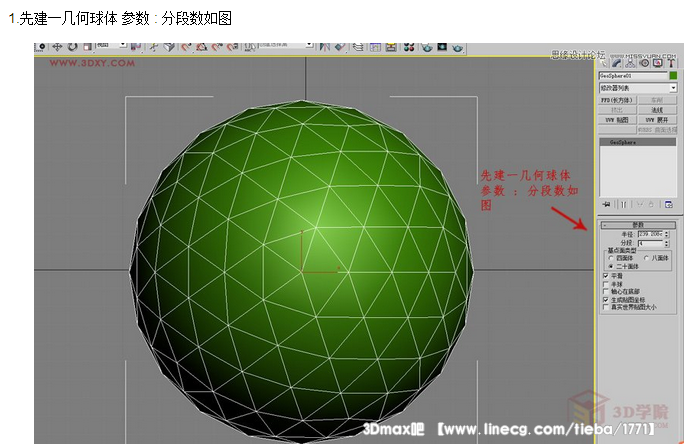Toggle Show End Result icon
Viewport: 684px width, 446px height.
[623, 204]
